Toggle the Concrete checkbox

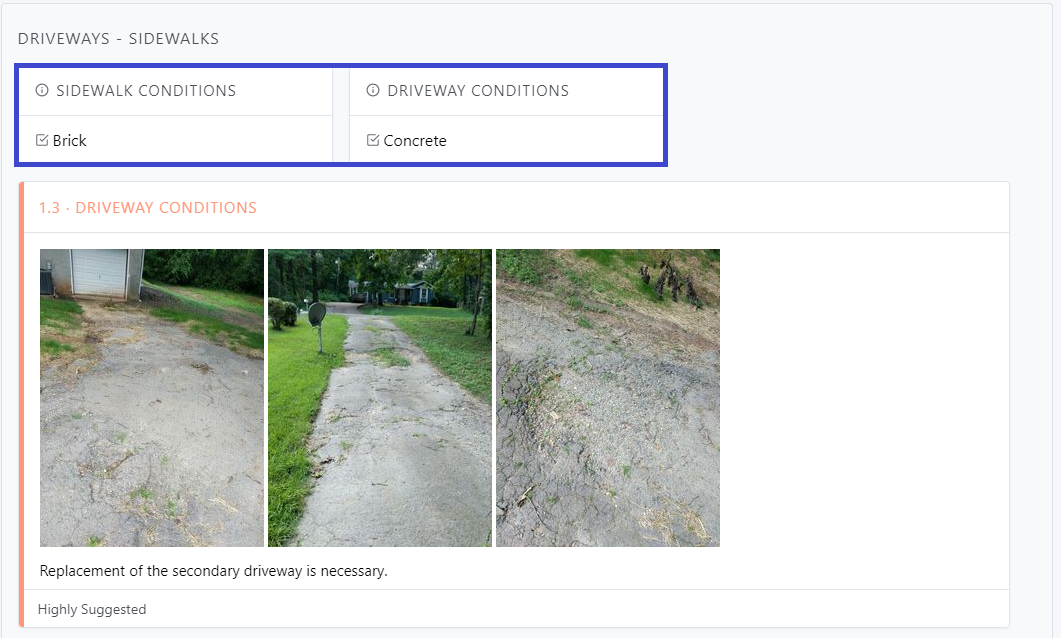373,140
